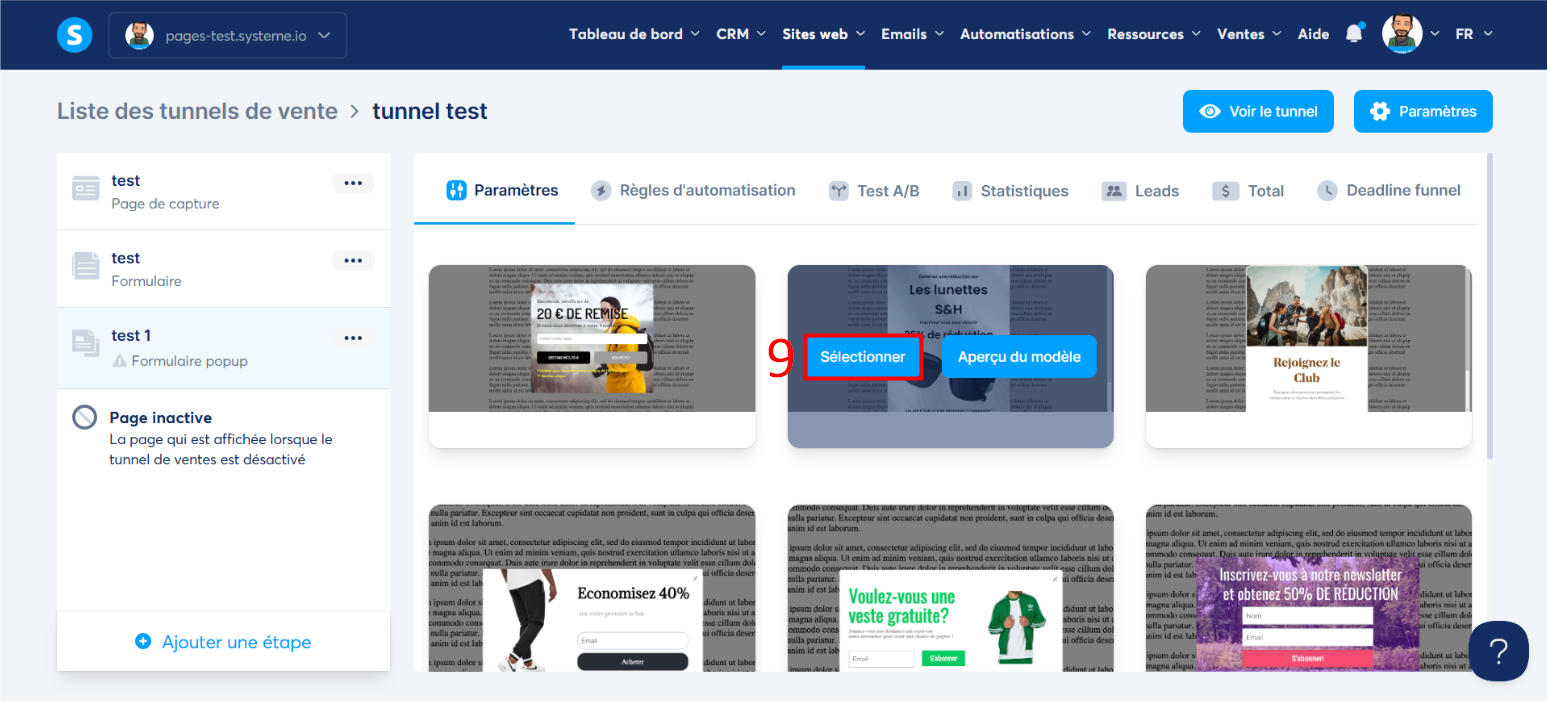
Task: Open the Automatisations dropdown menu
Action: pyautogui.click(x=1025, y=34)
